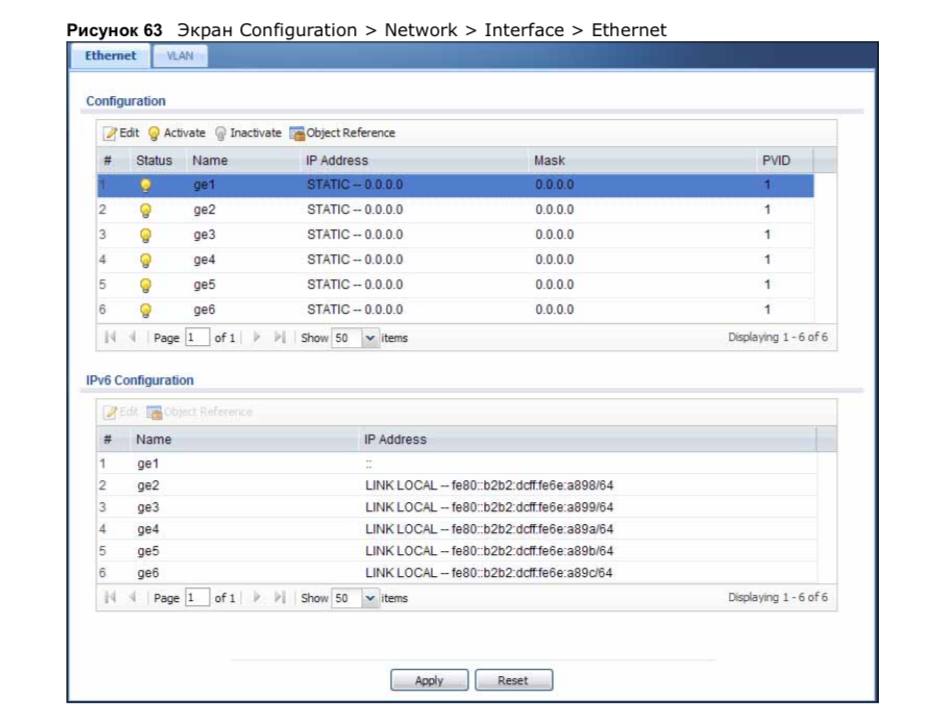The width and height of the screenshot is (937, 710).
Task: Click the Apply button
Action: click(429, 680)
